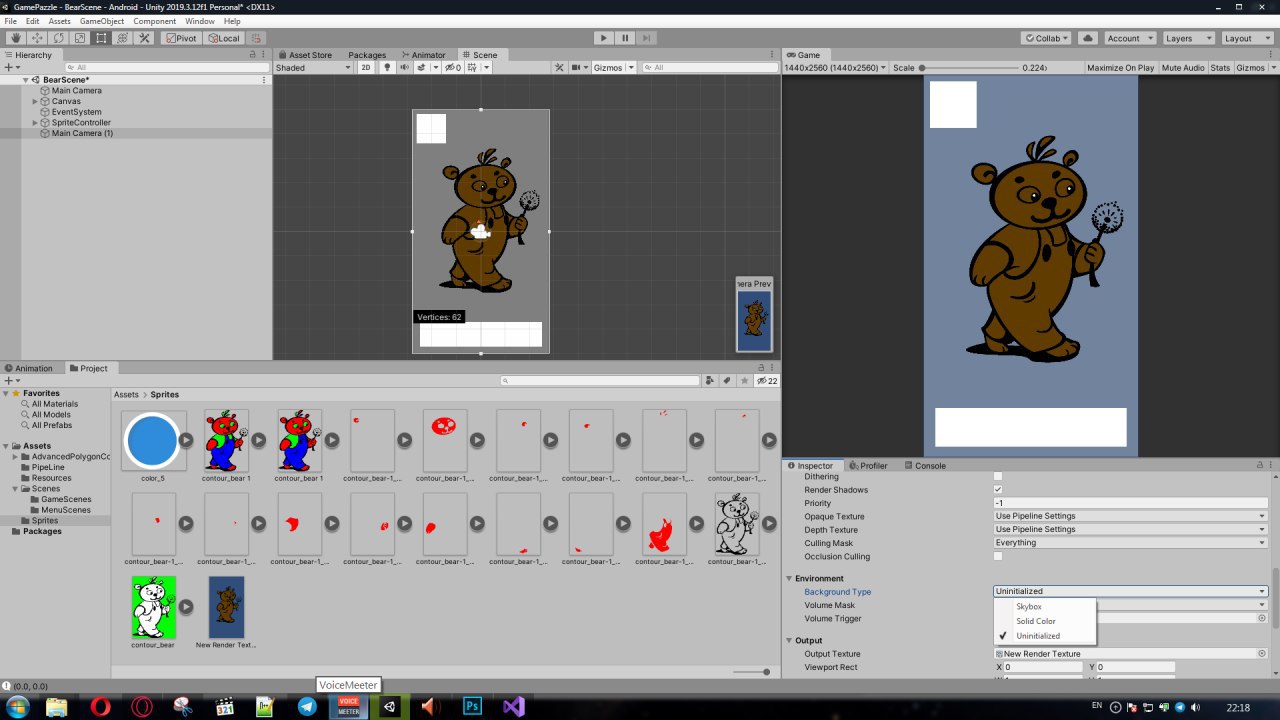Image resolution: width=1280 pixels, height=720 pixels.
Task: Click the Step frame button
Action: (x=647, y=38)
